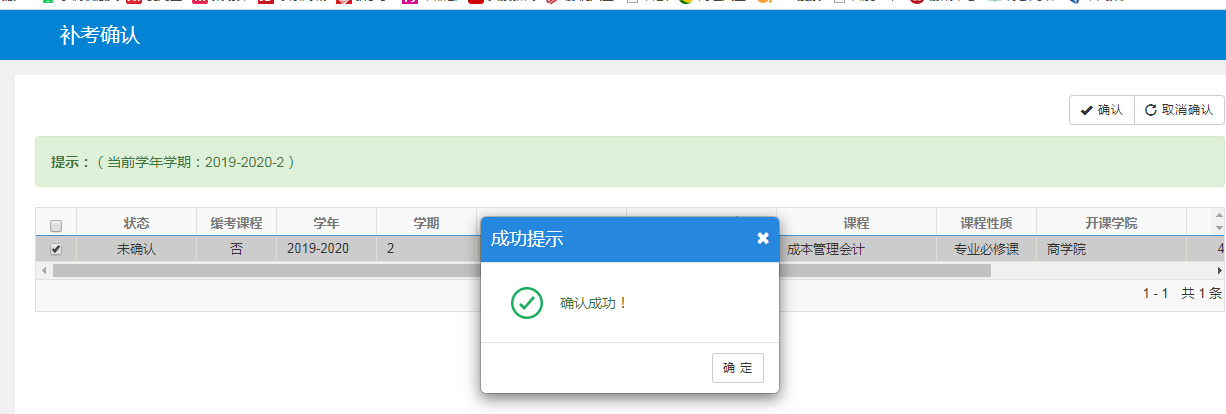
Task: Uncheck the checkbox for the 未确认 row
Action: point(56,249)
